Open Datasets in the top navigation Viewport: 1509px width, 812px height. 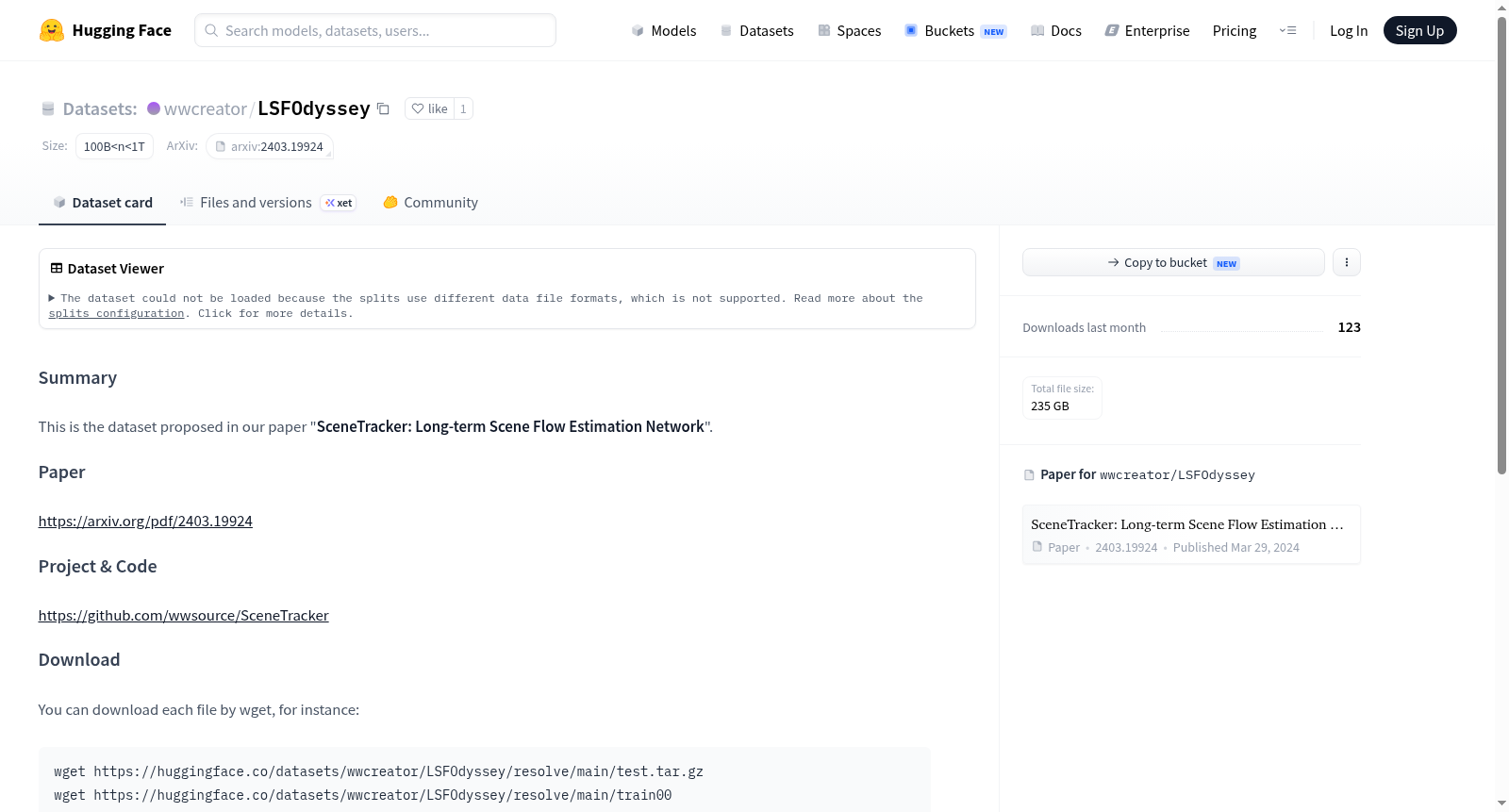click(757, 30)
